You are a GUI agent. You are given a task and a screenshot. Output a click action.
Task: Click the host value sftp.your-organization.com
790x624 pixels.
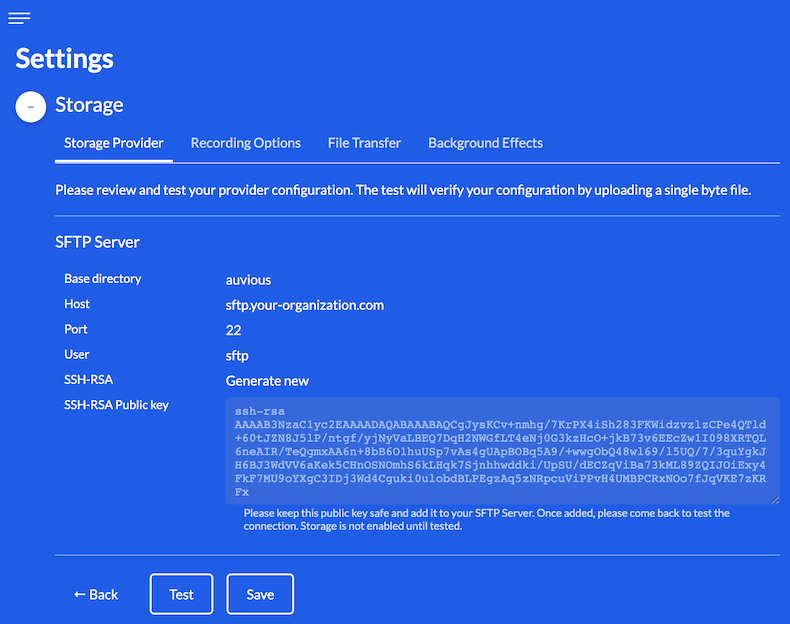[304, 305]
